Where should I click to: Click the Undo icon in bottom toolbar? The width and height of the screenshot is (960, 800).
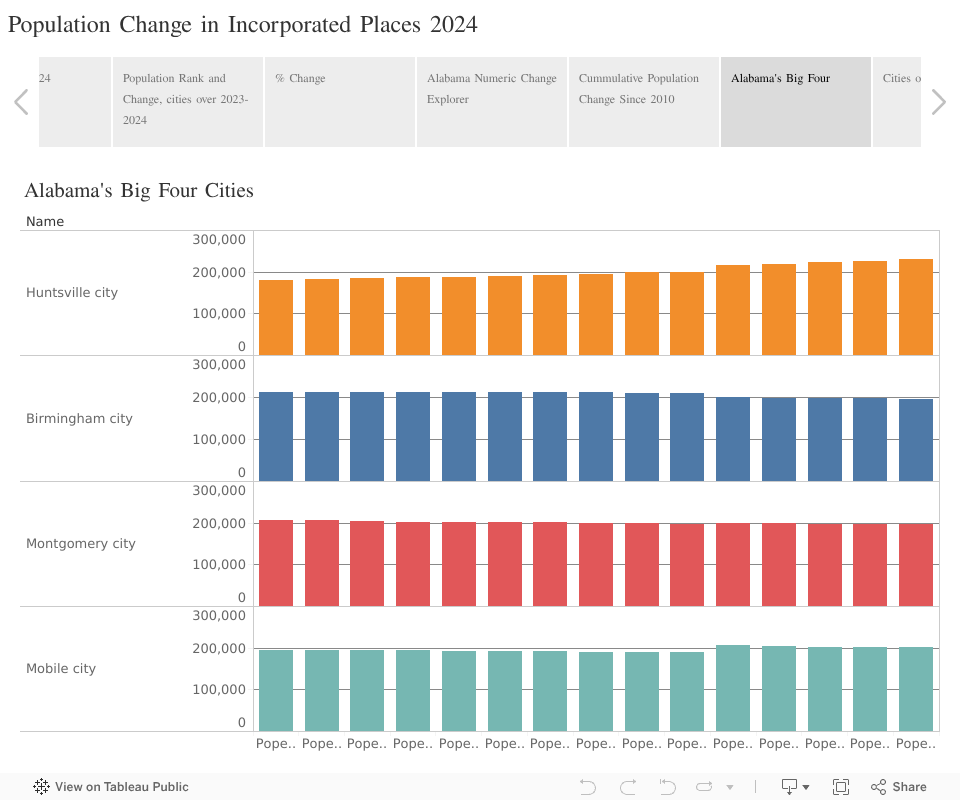point(588,787)
